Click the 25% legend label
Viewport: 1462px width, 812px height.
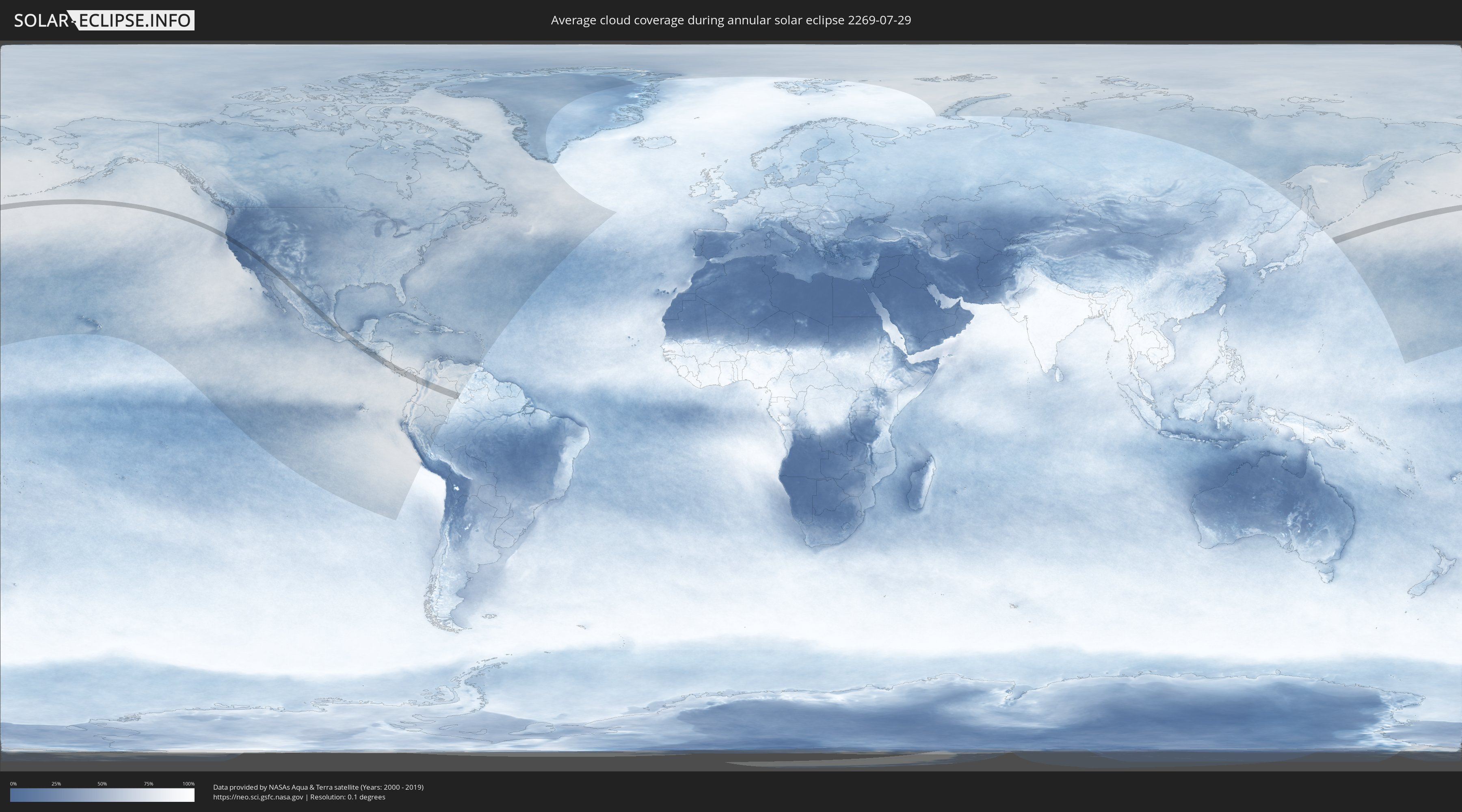tap(56, 784)
